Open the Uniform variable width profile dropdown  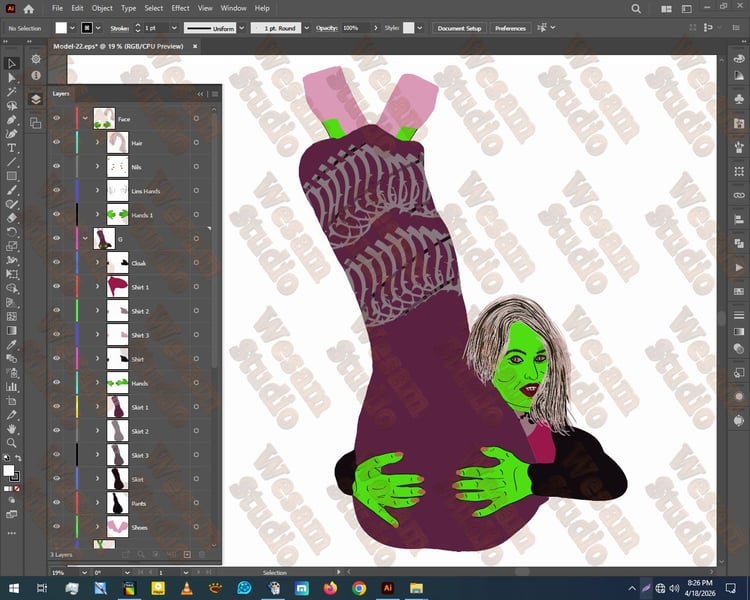242,28
